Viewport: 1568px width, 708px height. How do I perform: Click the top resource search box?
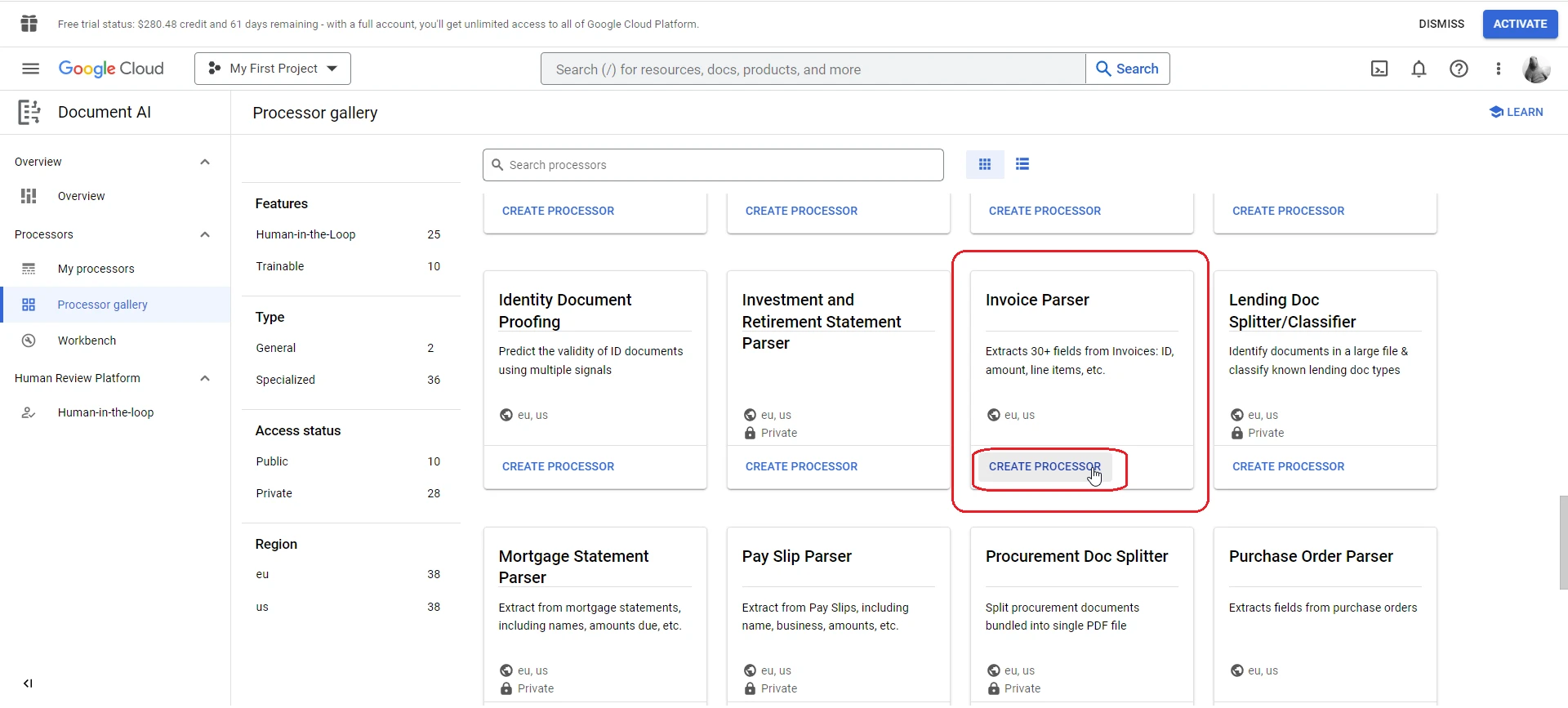coord(813,69)
